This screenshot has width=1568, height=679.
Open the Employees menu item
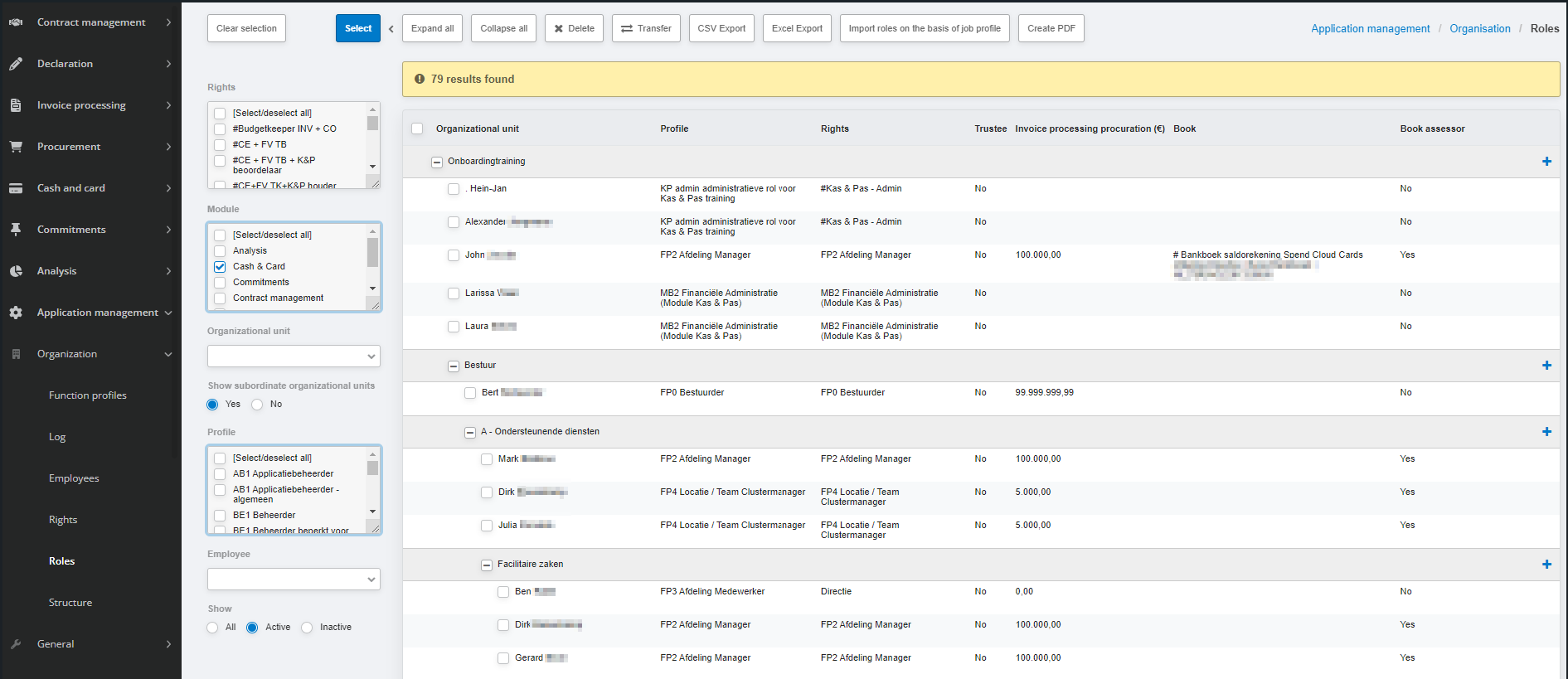point(74,478)
